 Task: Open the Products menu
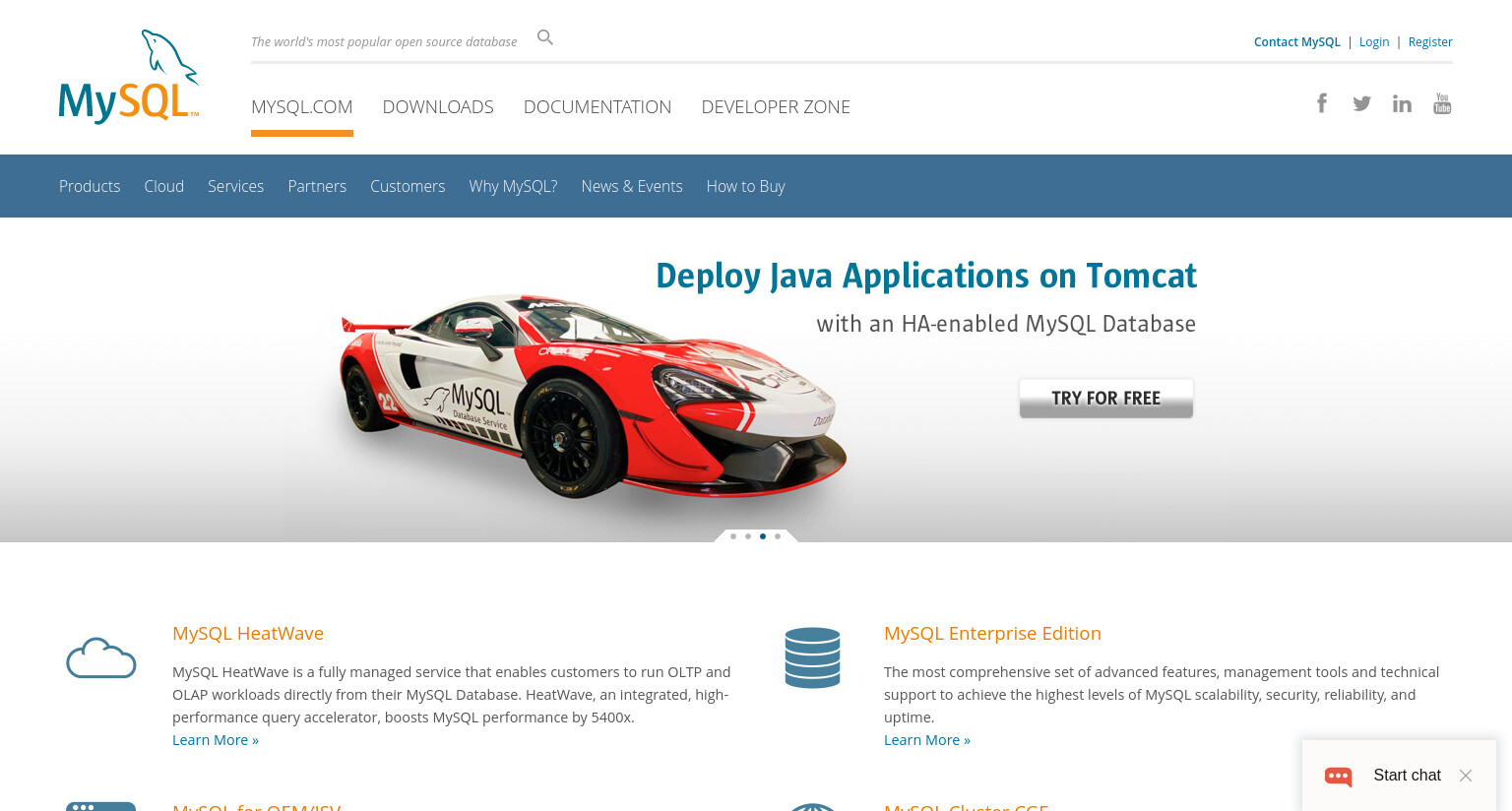tap(90, 186)
